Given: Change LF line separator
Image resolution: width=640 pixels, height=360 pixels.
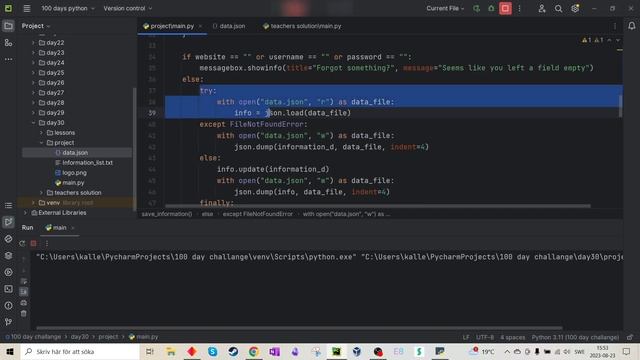Looking at the screenshot, I should 466,337.
